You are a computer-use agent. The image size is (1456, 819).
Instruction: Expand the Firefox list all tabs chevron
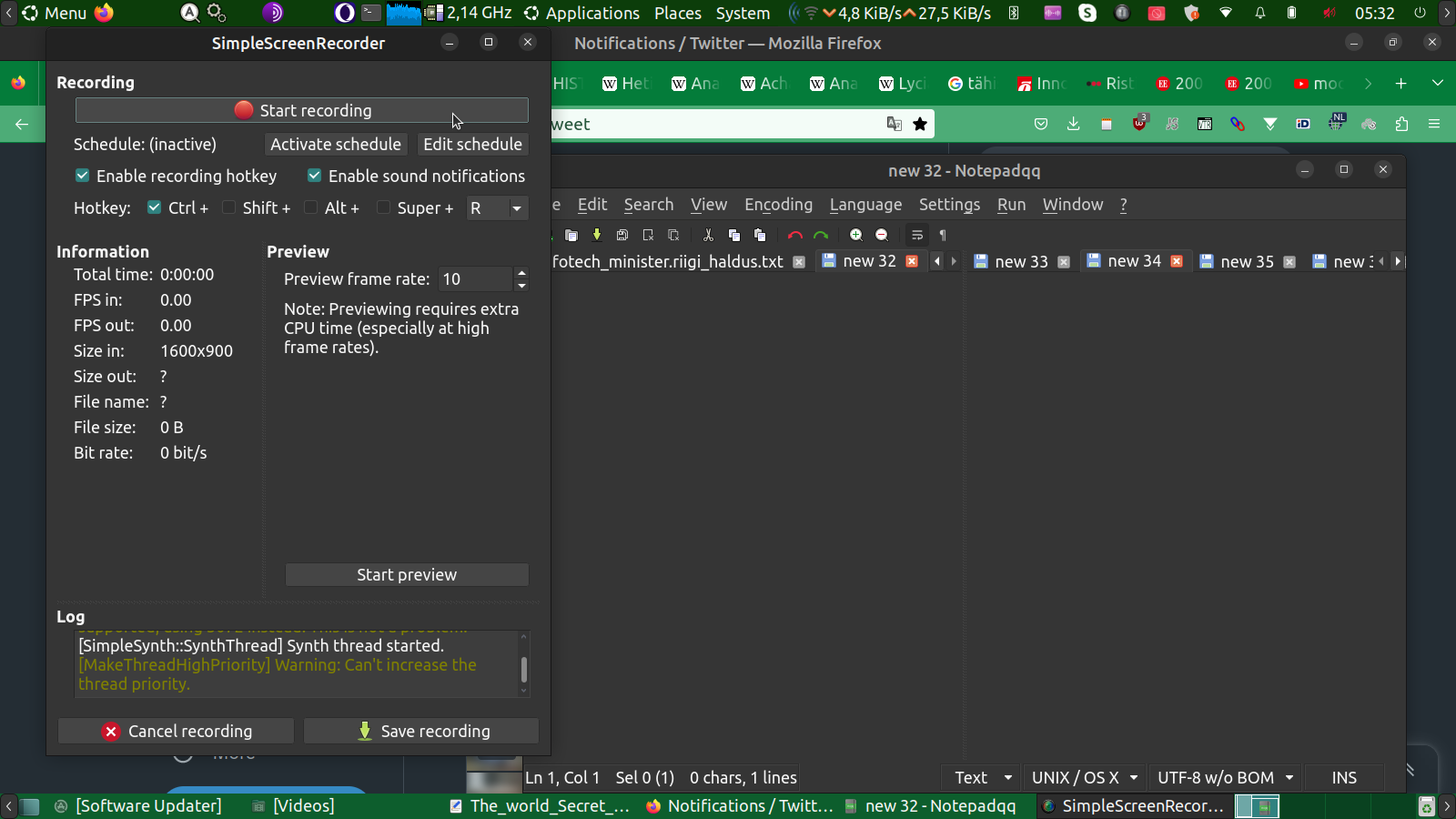point(1438,83)
